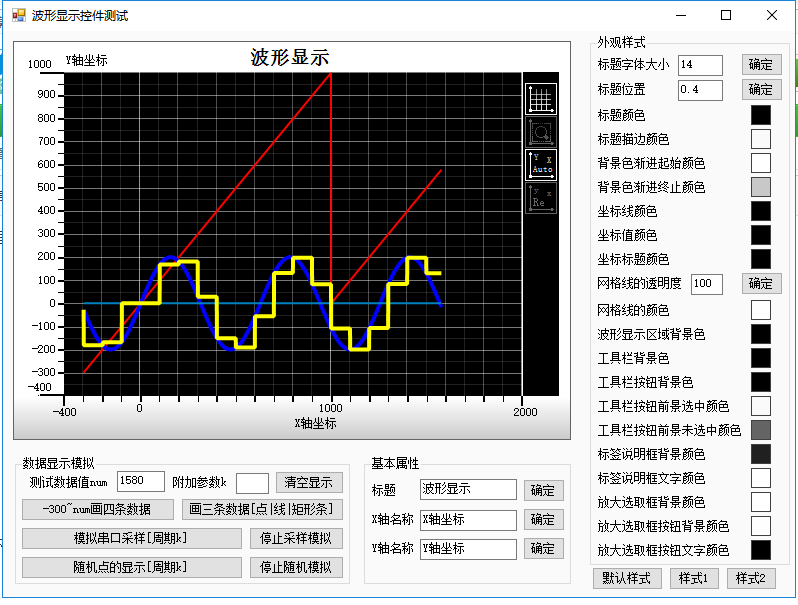Open the 标题颜色 color swatch

(x=761, y=115)
